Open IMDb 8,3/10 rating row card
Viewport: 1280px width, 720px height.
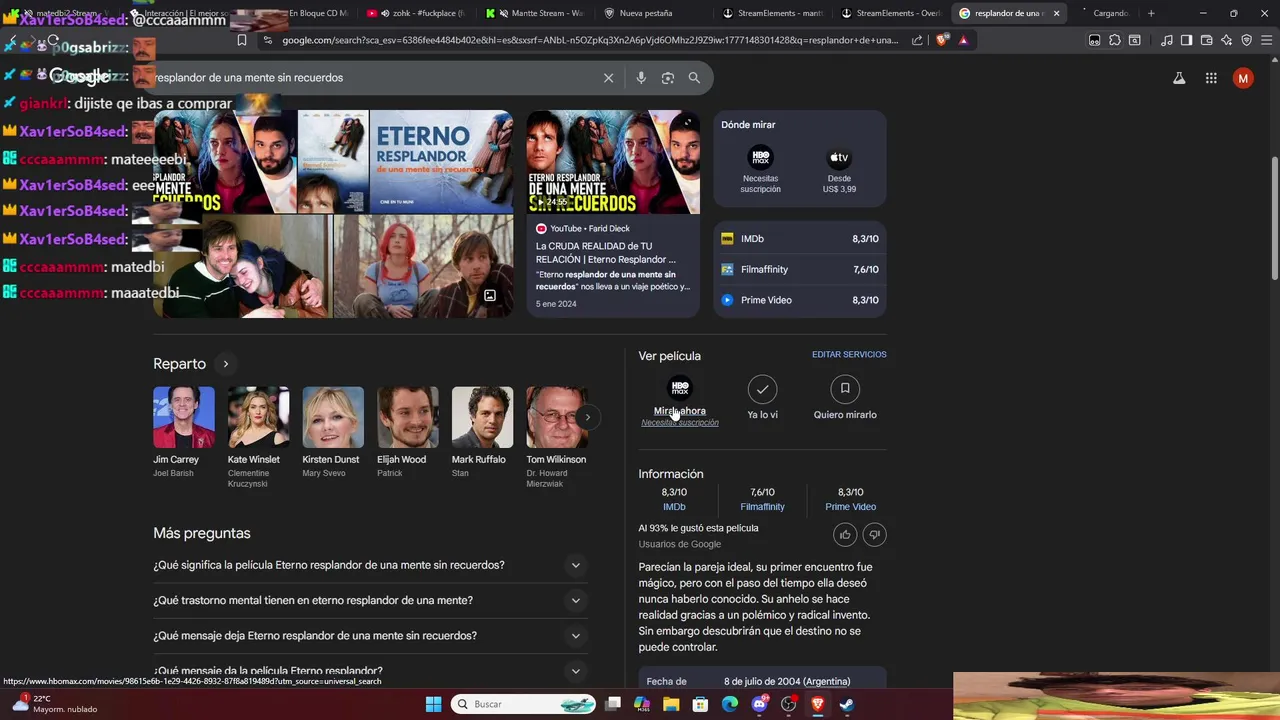tap(800, 239)
